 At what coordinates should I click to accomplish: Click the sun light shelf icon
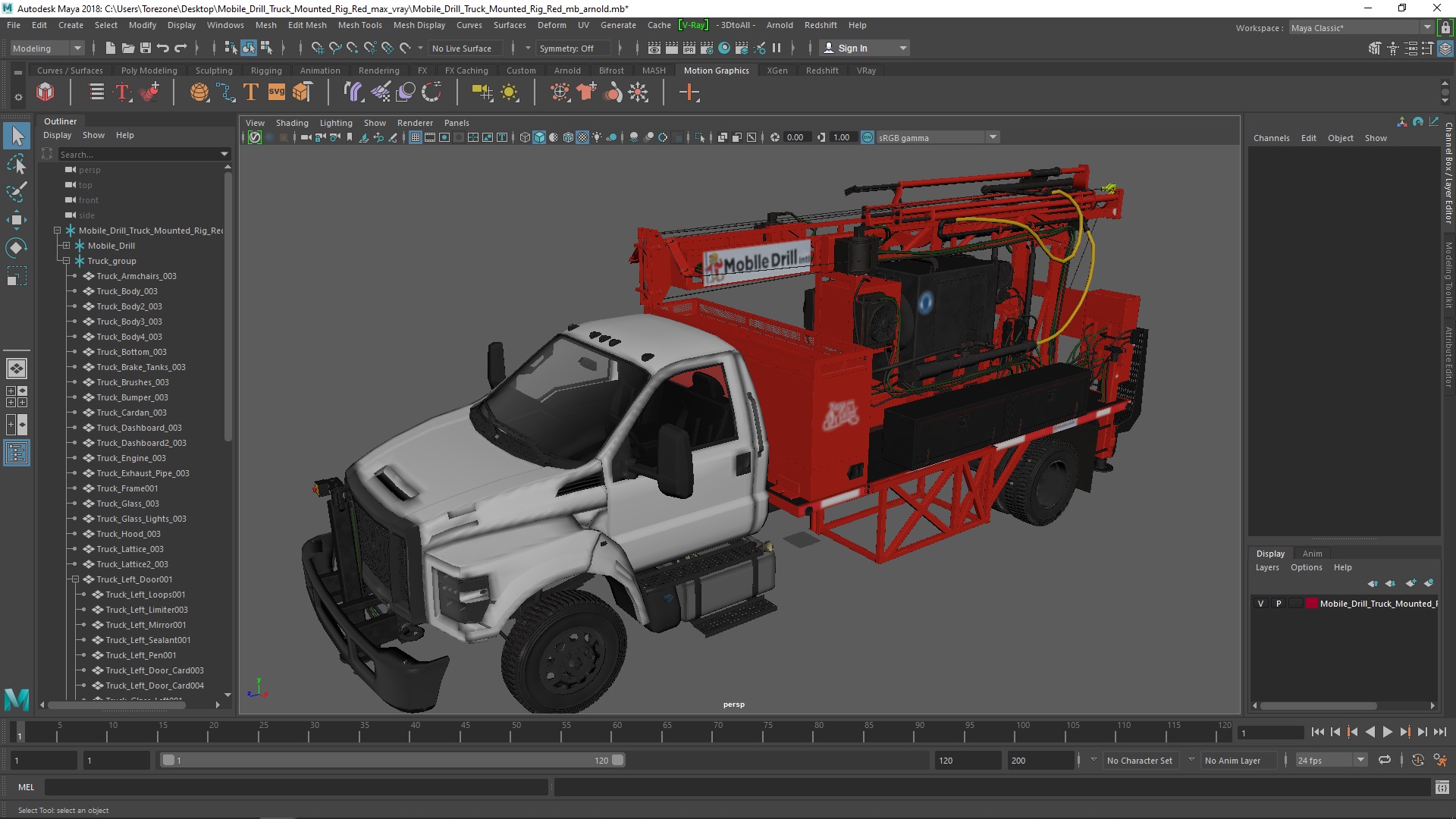click(x=510, y=93)
